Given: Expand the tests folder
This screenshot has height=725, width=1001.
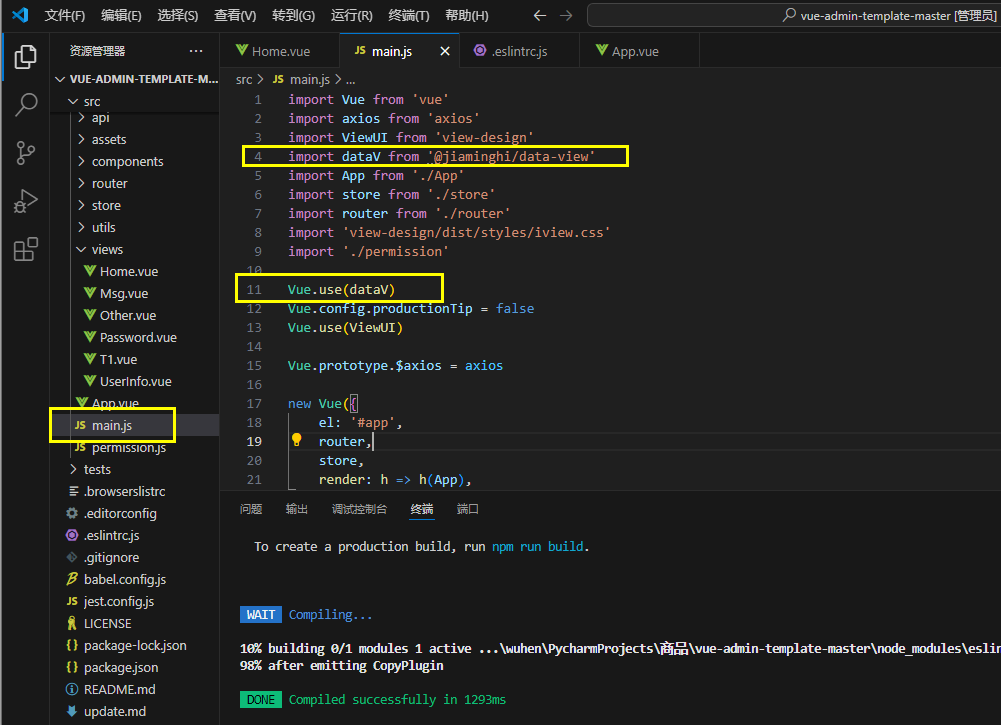Looking at the screenshot, I should 97,469.
